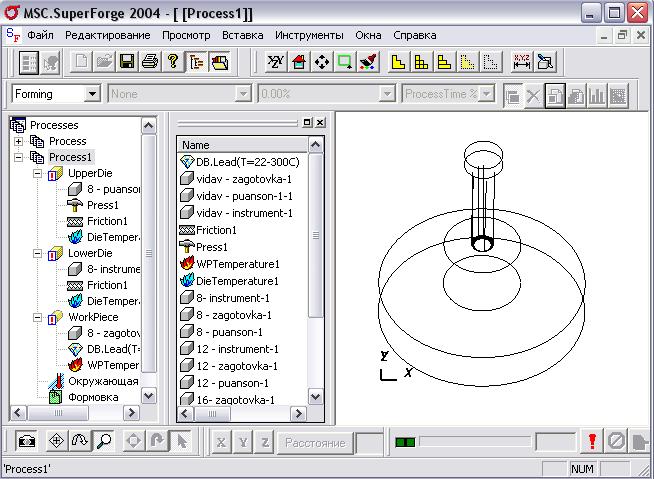
Task: Click the simulation progress bar
Action: point(475,441)
